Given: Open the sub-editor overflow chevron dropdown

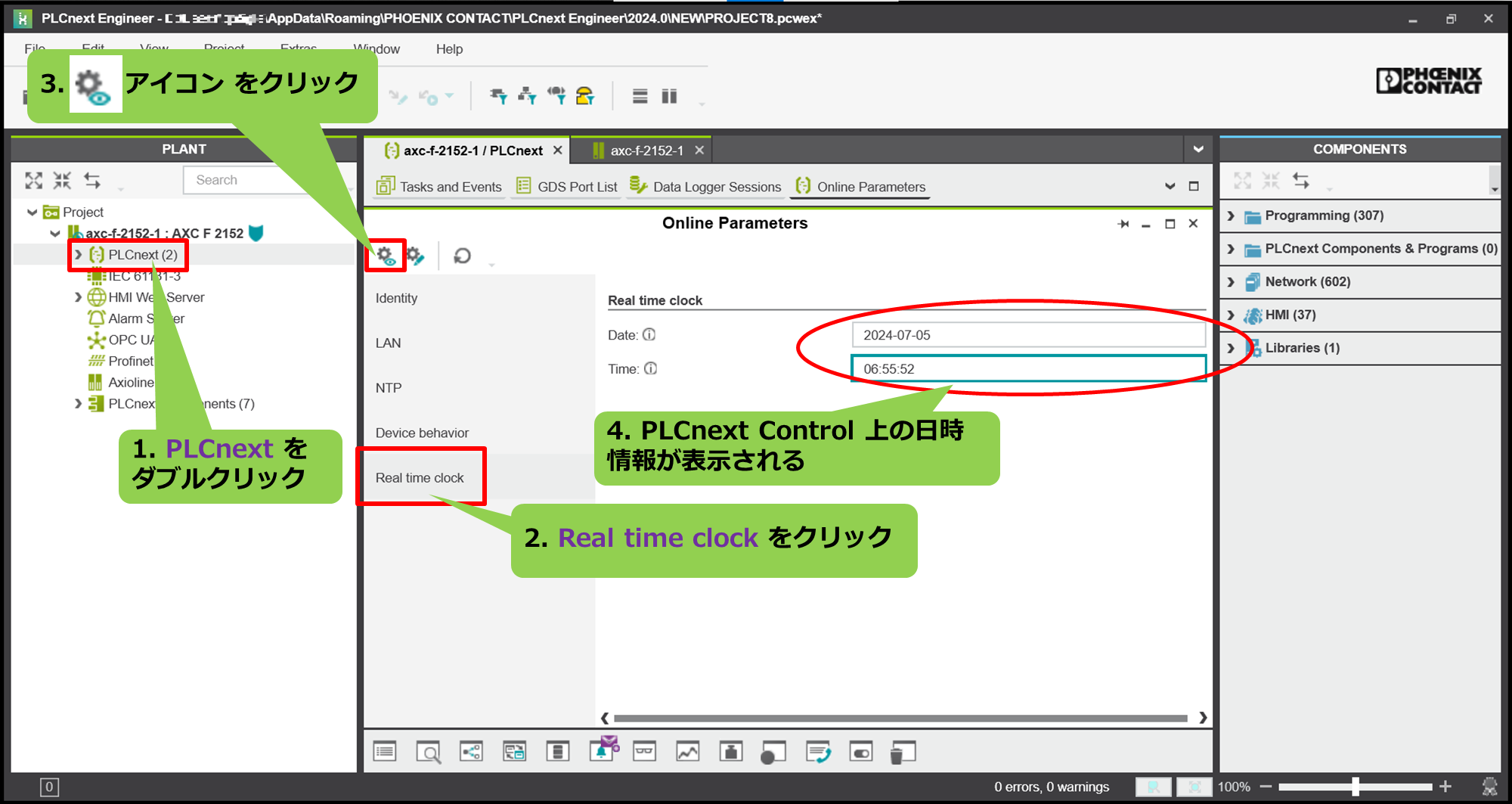Looking at the screenshot, I should pyautogui.click(x=1170, y=186).
